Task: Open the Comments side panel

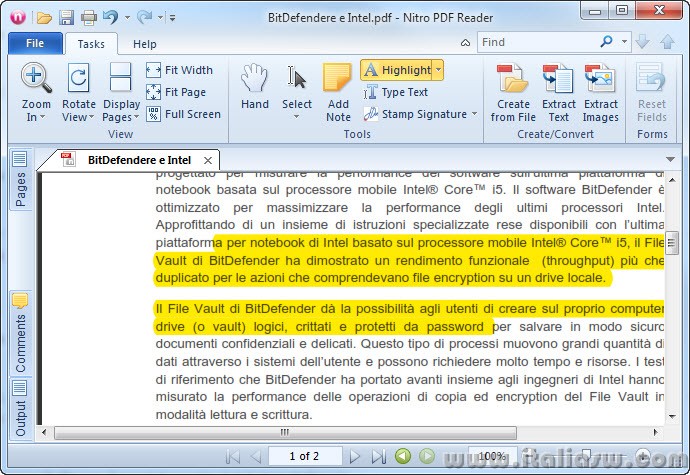Action: (20, 333)
